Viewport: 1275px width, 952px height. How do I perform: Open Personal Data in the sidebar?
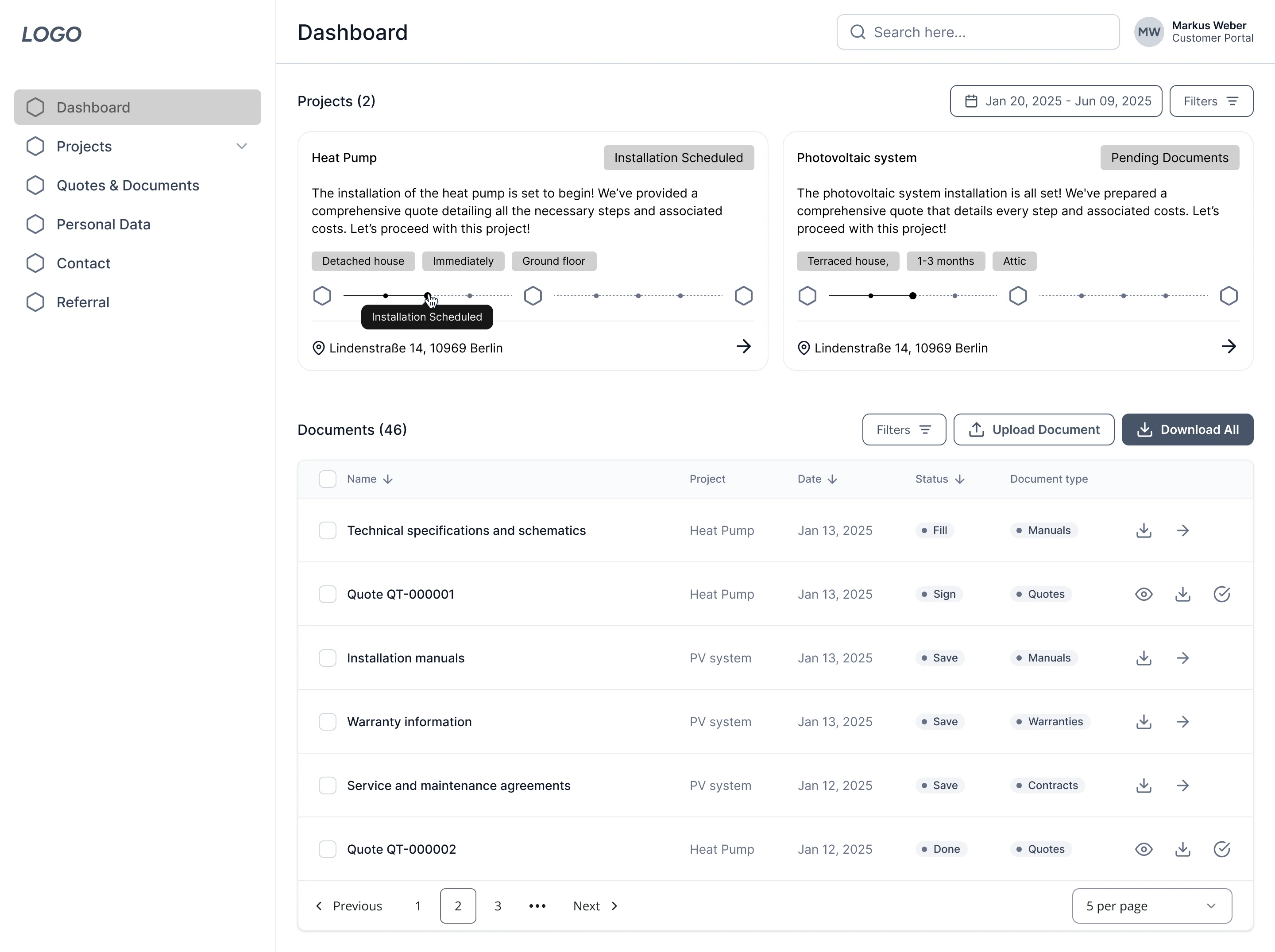tap(137, 224)
